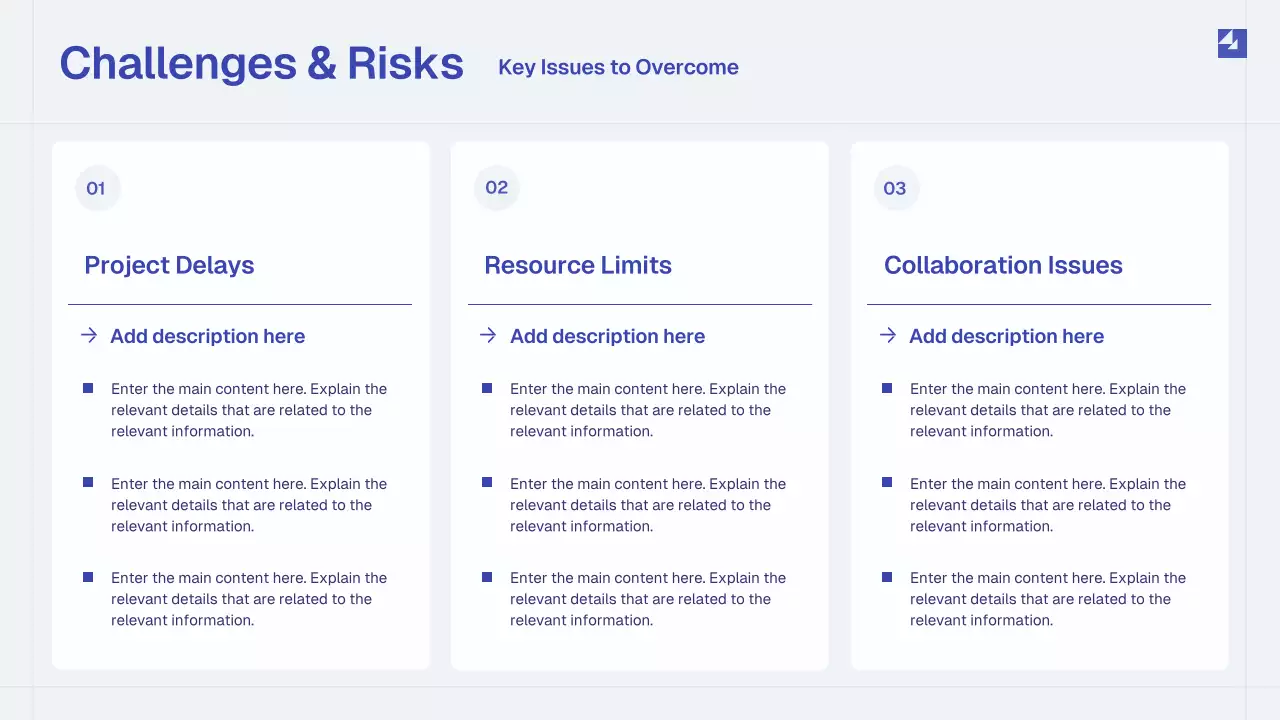Click the arrow icon under Collaboration Issues
This screenshot has width=1280, height=720.
pos(888,335)
